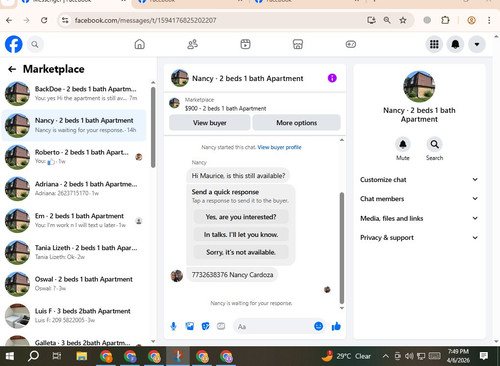Viewport: 500px width, 366px height.
Task: Send quick reply Sorry, it's not available.
Action: tap(241, 252)
